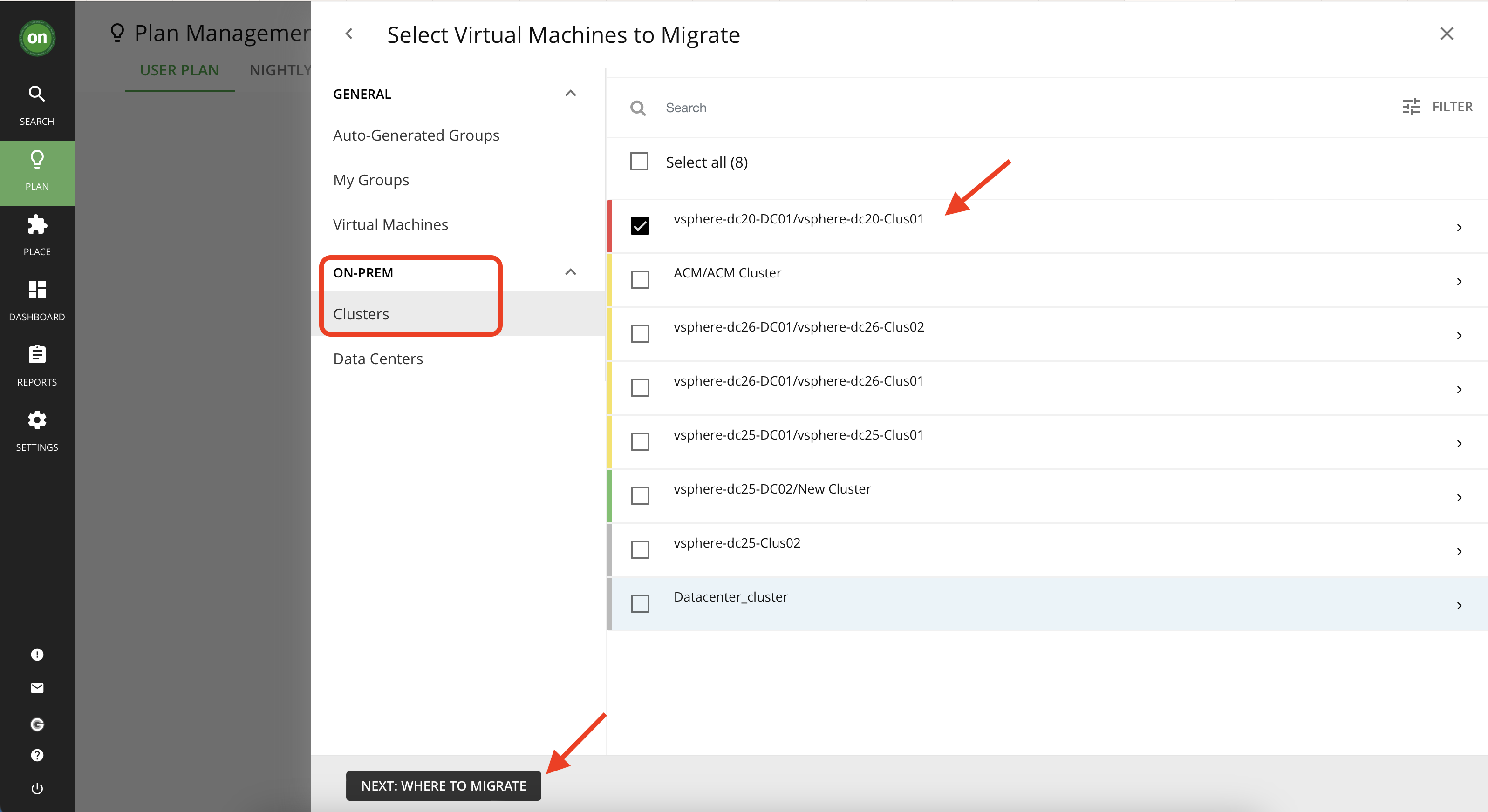Screen dimensions: 1488x812
Task: Select the Auto-Generated Groups menu item
Action: [x=416, y=135]
